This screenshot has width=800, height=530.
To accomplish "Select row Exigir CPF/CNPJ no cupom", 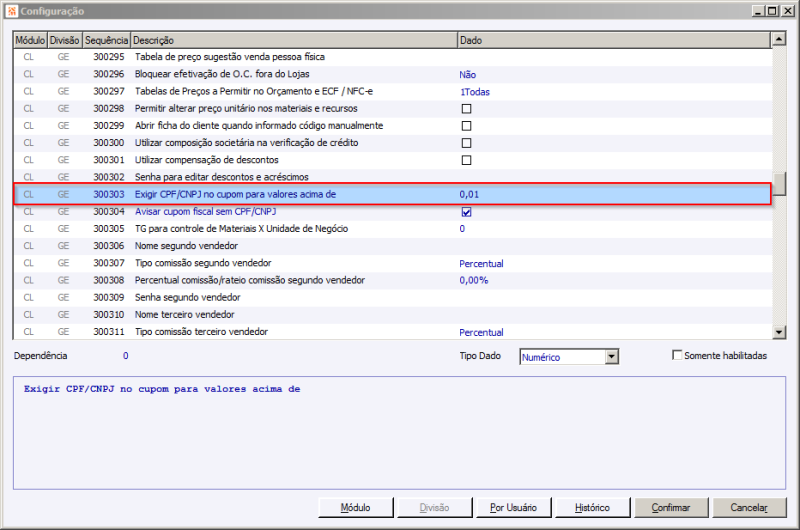I will click(392, 194).
